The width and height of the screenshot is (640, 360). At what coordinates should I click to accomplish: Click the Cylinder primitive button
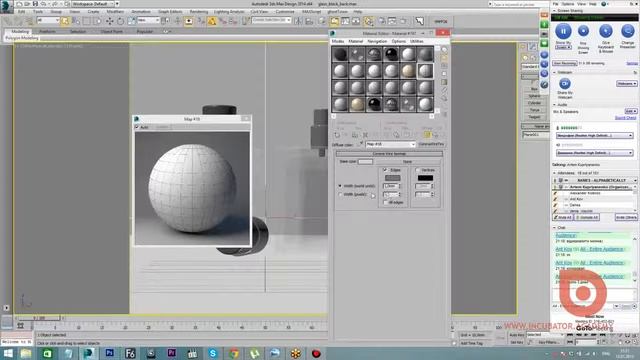click(x=534, y=103)
